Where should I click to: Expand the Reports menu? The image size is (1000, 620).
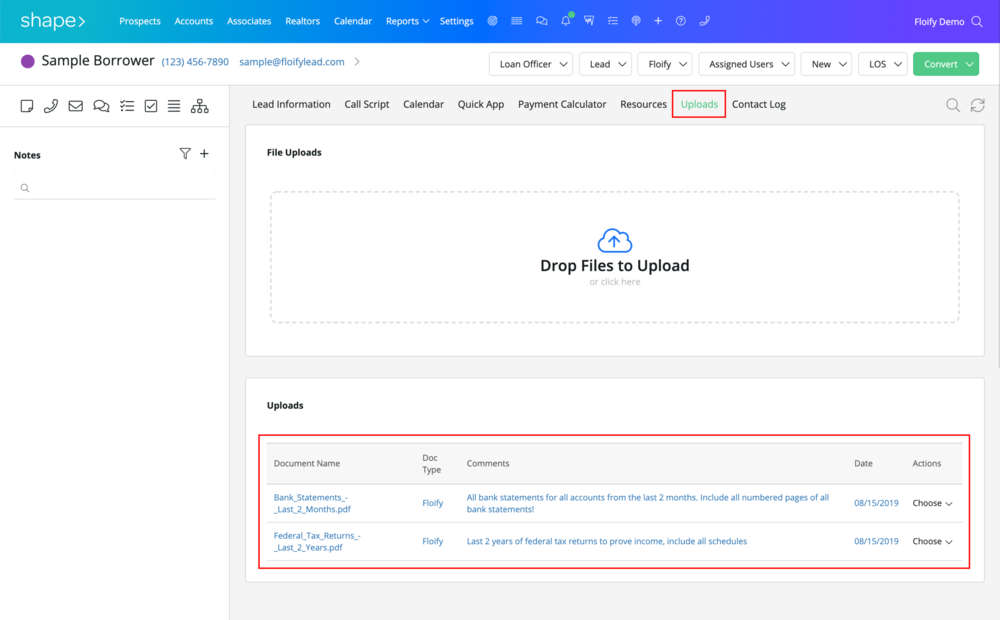click(407, 21)
